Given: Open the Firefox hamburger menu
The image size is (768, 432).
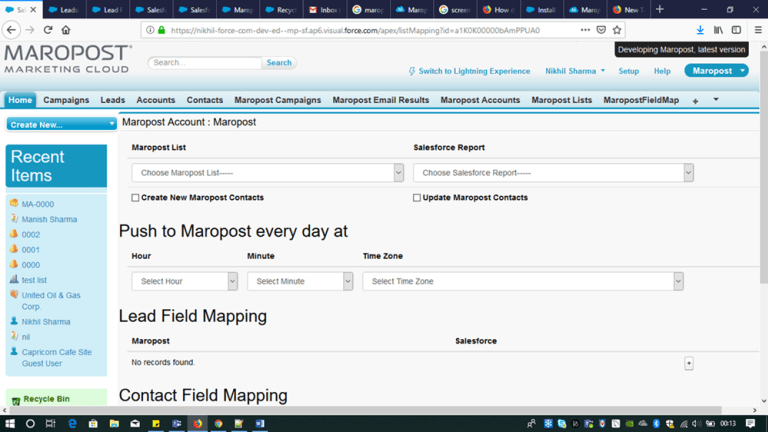Looking at the screenshot, I should click(x=758, y=30).
